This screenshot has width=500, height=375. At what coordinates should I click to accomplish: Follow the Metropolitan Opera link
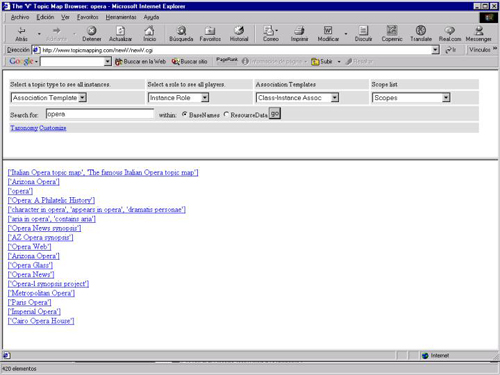point(41,293)
